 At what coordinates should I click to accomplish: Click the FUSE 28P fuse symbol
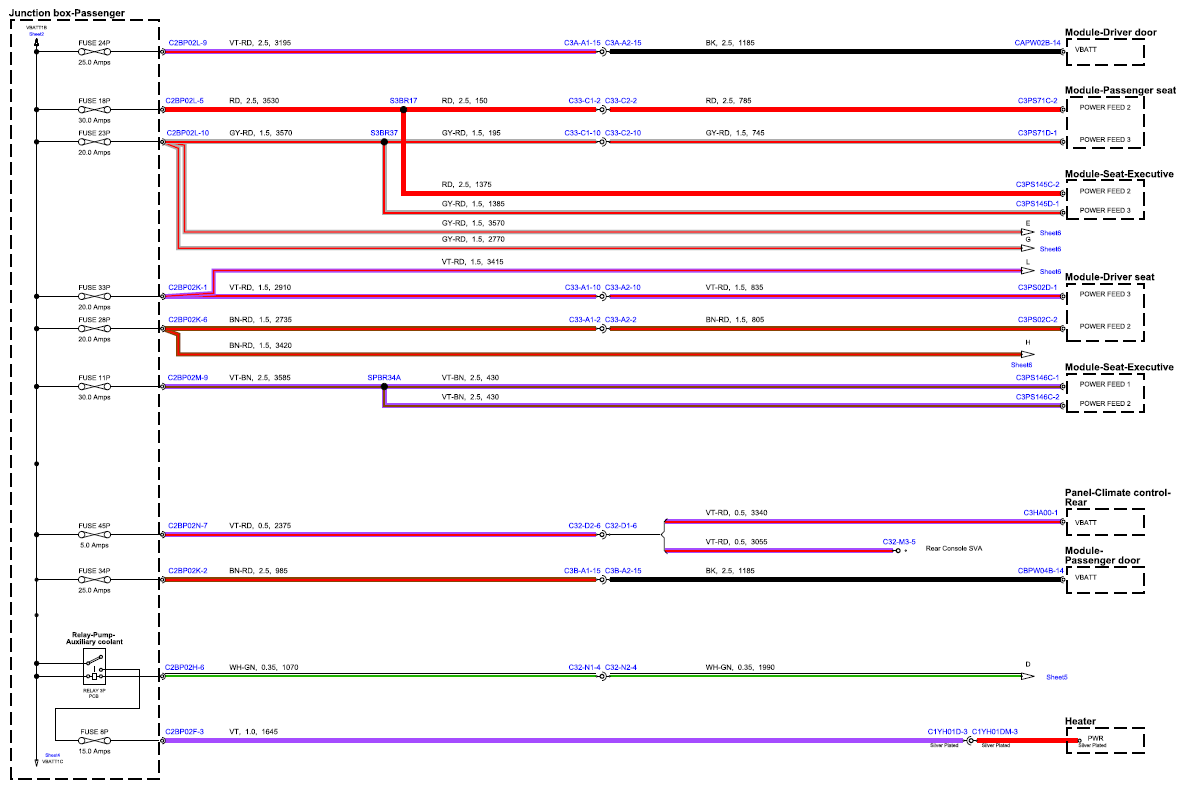tap(94, 329)
